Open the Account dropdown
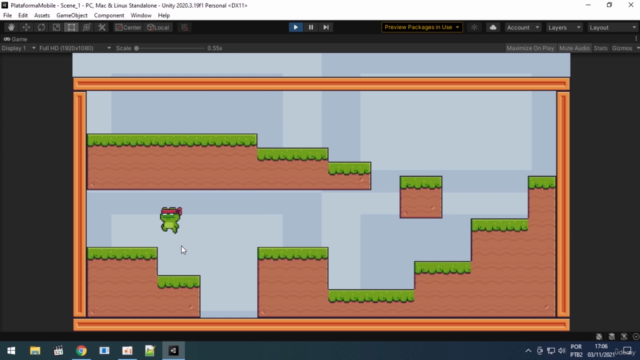Screen dimensions: 640x360 [x=523, y=27]
